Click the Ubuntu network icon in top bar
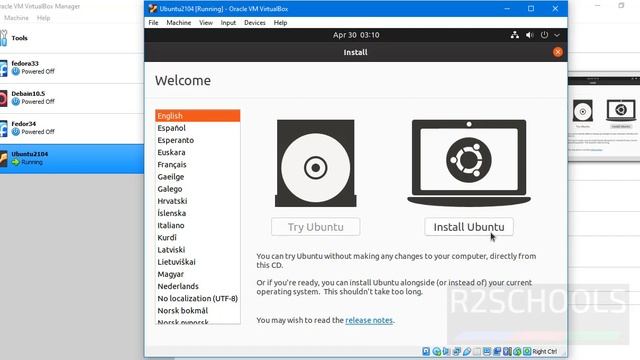Screen dimensions: 640x360 [515, 35]
